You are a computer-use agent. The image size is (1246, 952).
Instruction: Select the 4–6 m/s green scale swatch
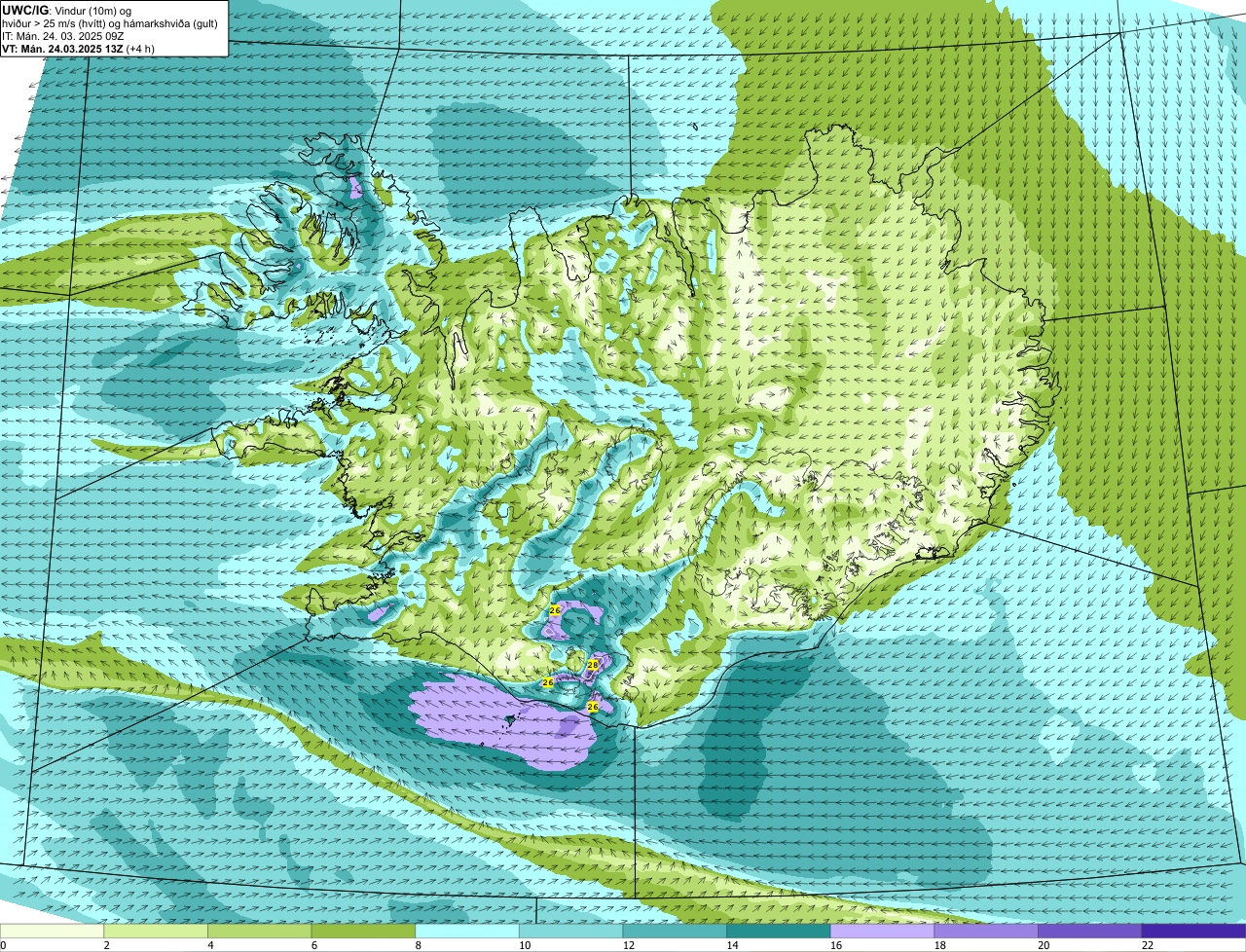tap(259, 931)
